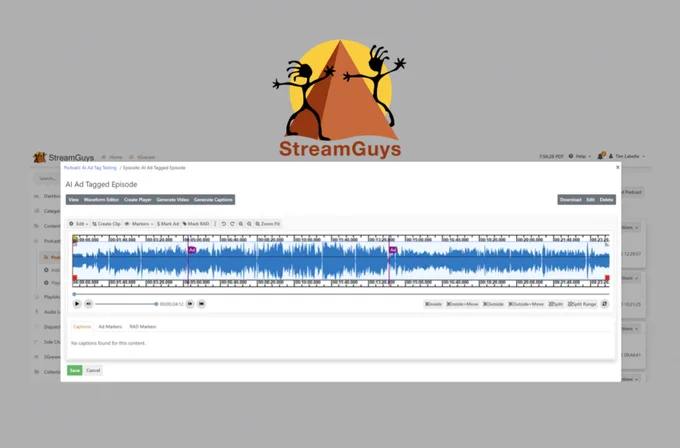
Task: Click the Zoom Fit button
Action: tap(268, 224)
